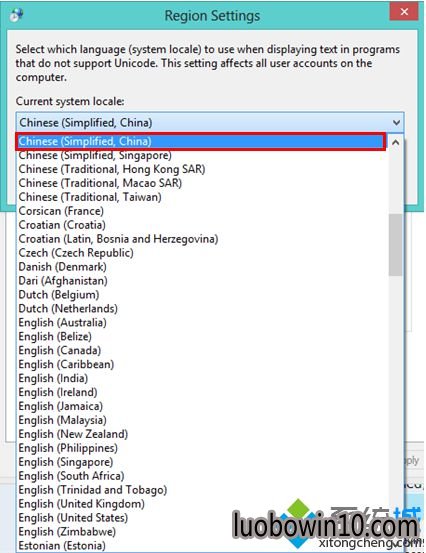This screenshot has width=426, height=553.
Task: Click the dropdown list scrollbar thumb
Action: (x=396, y=244)
